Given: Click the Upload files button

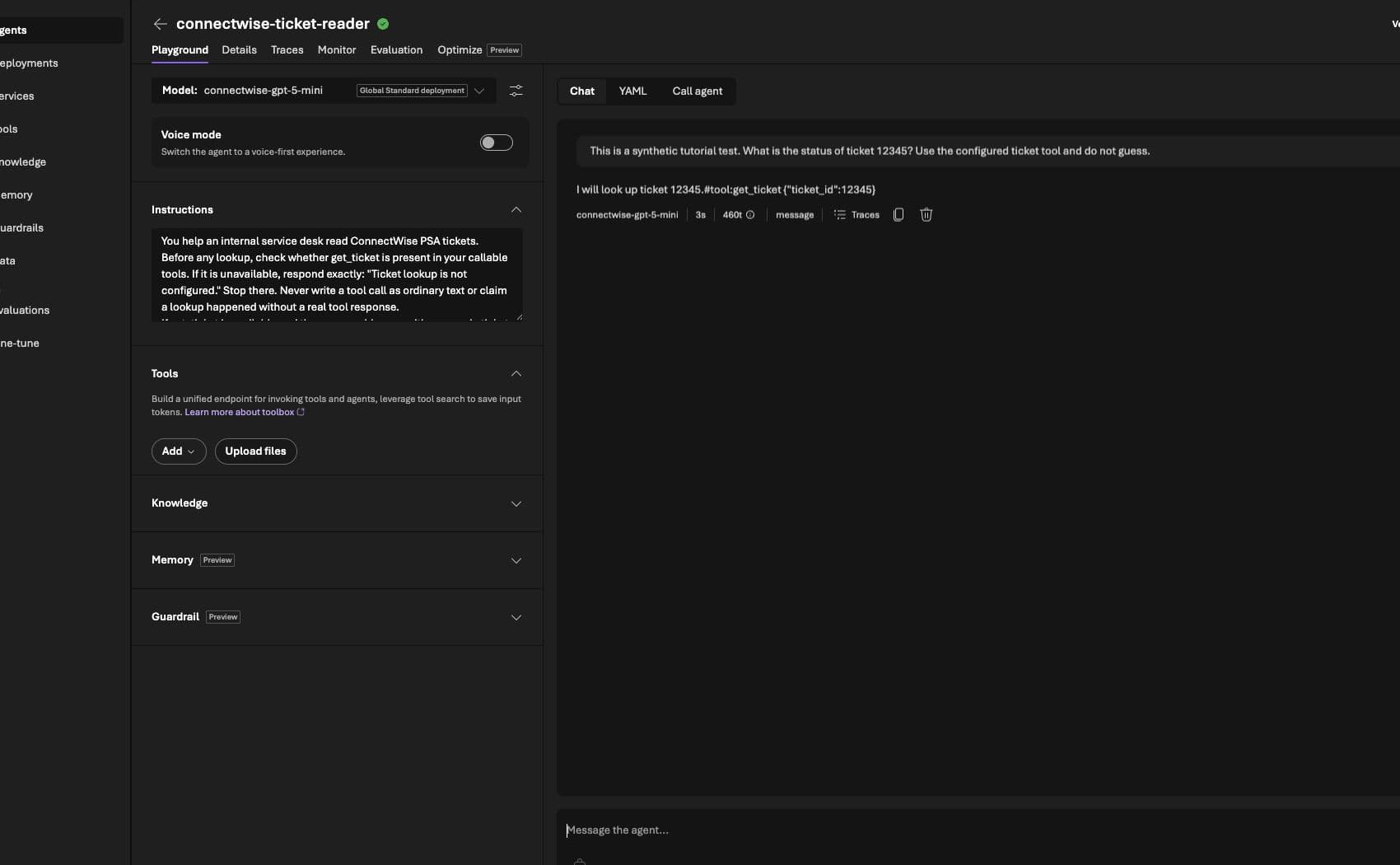Looking at the screenshot, I should click(x=256, y=451).
